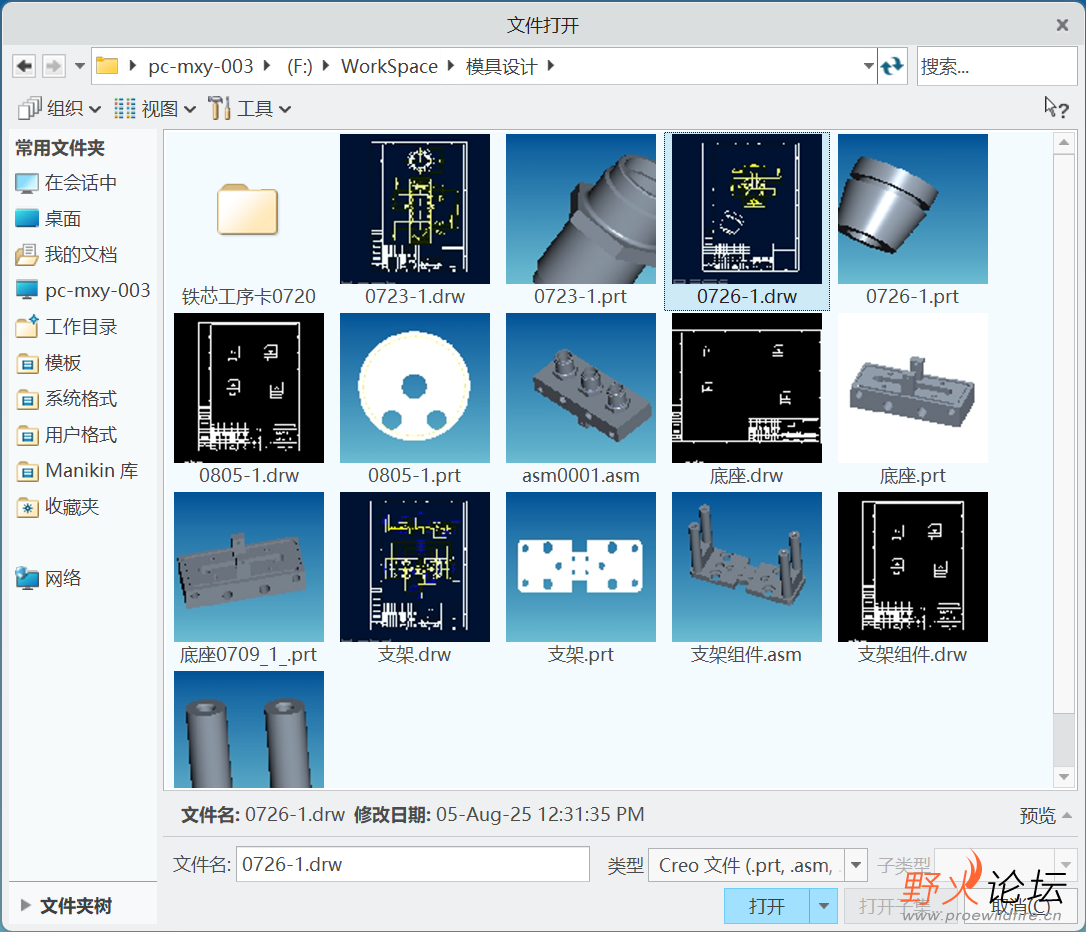1086x932 pixels.
Task: Click the file list scroll-down arrow
Action: pos(1063,777)
